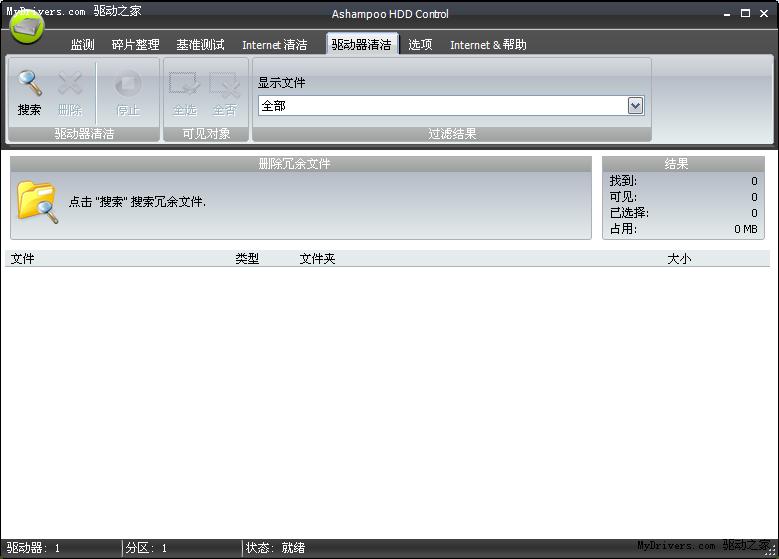
Task: Click the 点击 "搜索" 搜索冗余文件 hint text
Action: tap(137, 202)
